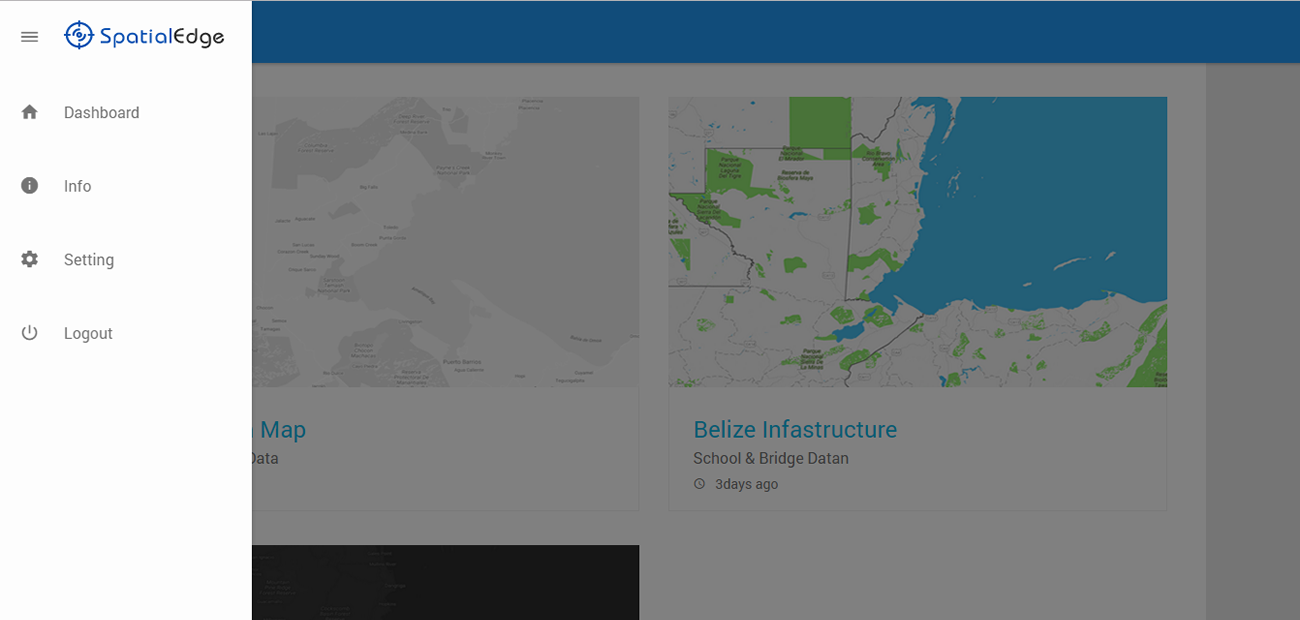Viewport: 1300px width, 620px height.
Task: Click the '3days ago' timestamp text
Action: (746, 484)
